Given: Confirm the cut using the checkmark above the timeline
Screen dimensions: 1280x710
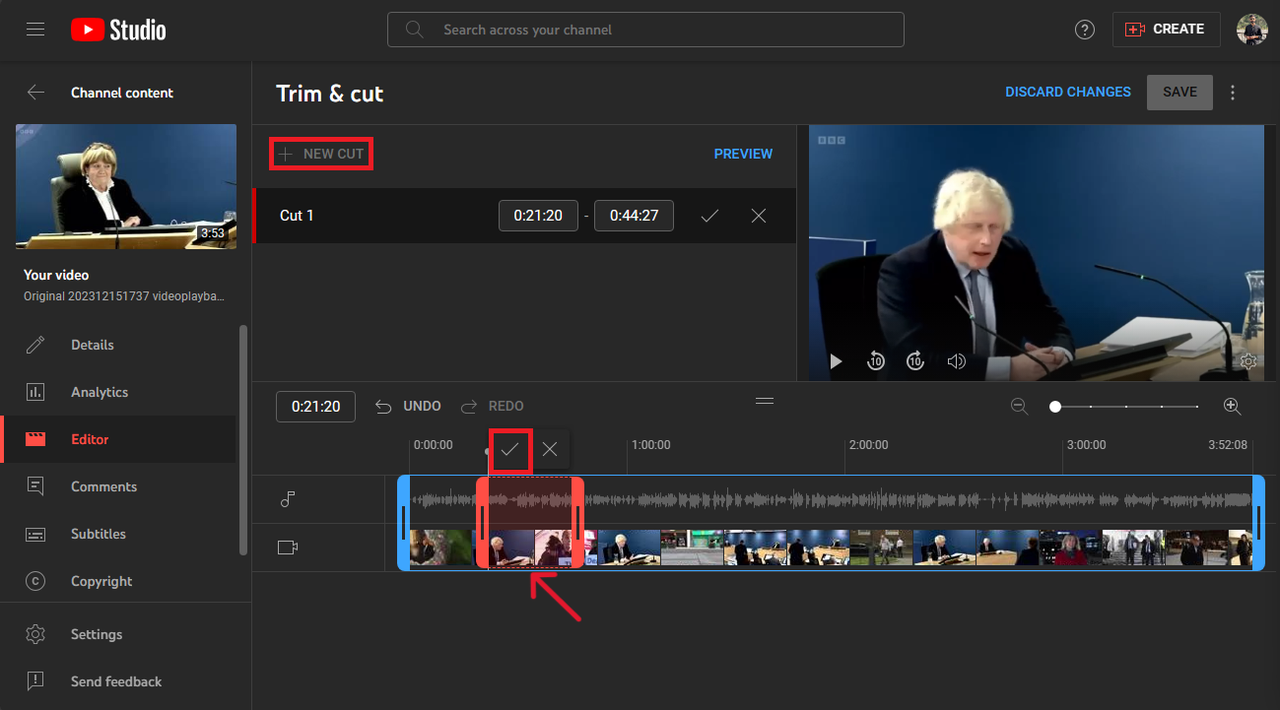Looking at the screenshot, I should 510,450.
